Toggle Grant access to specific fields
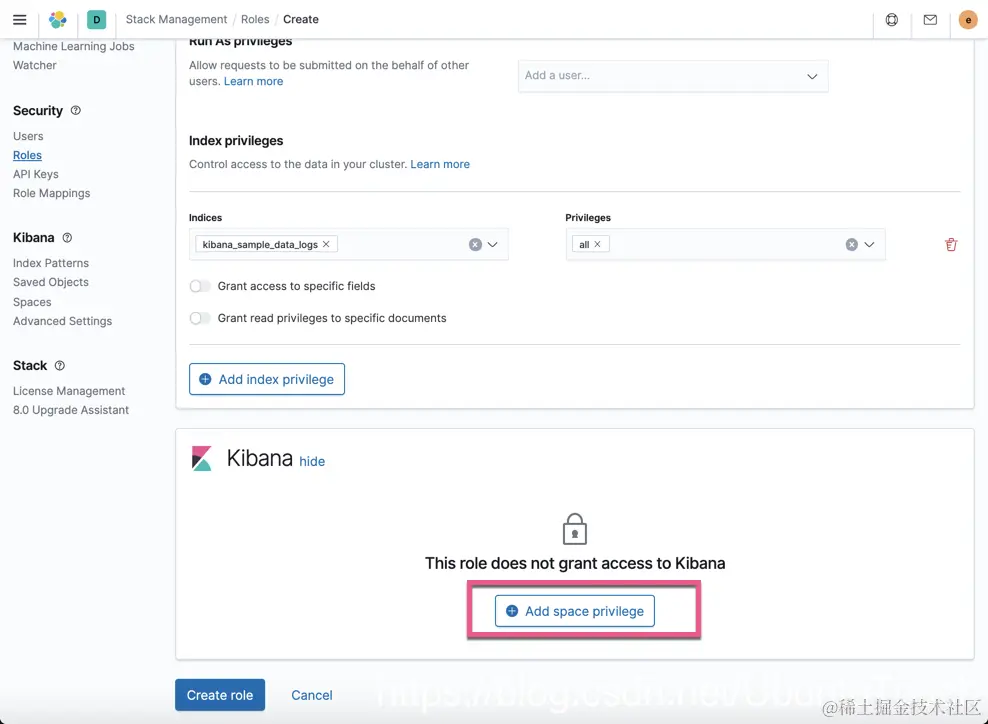The height and width of the screenshot is (724, 988). 200,286
